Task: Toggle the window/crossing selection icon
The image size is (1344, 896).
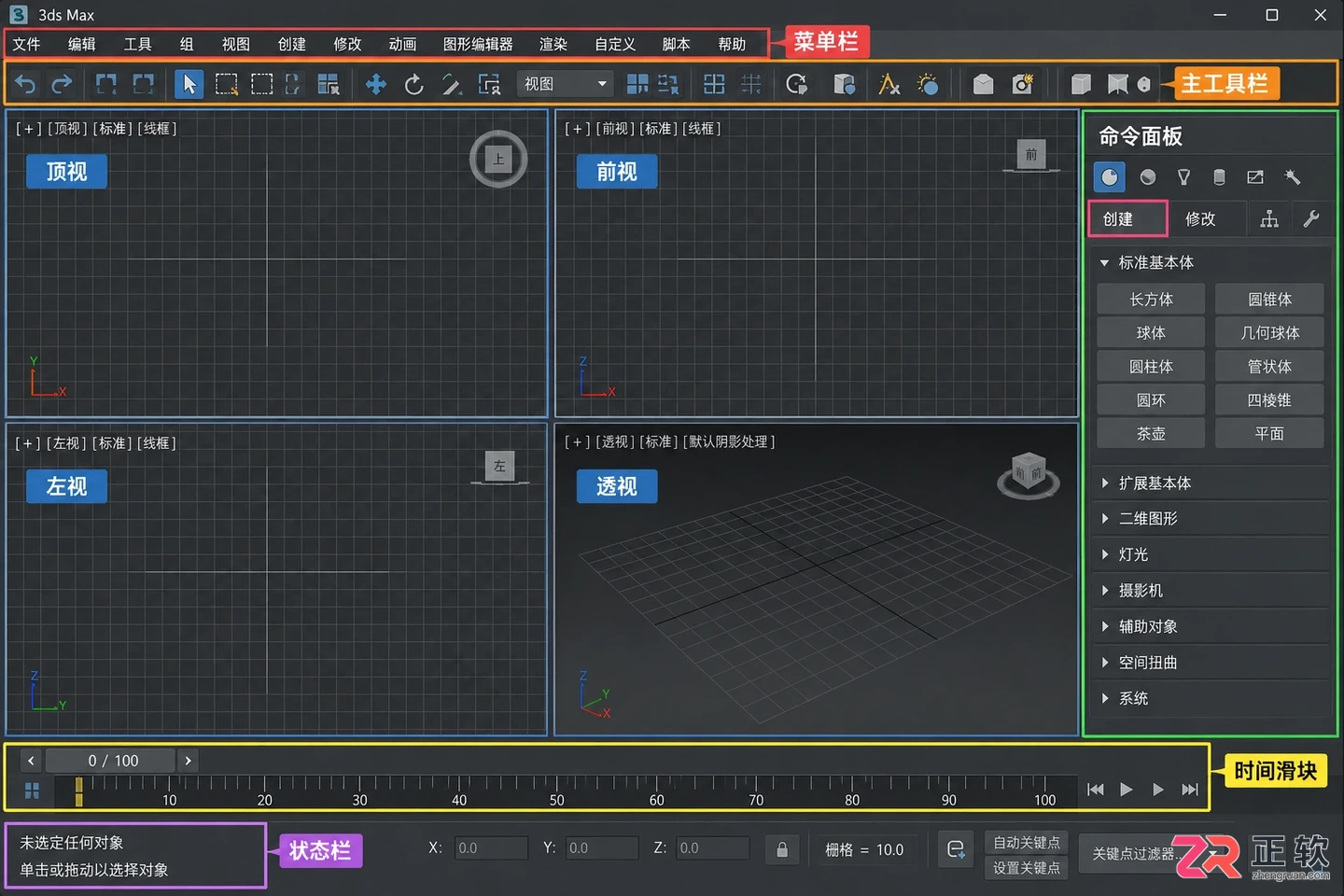Action: [x=293, y=84]
